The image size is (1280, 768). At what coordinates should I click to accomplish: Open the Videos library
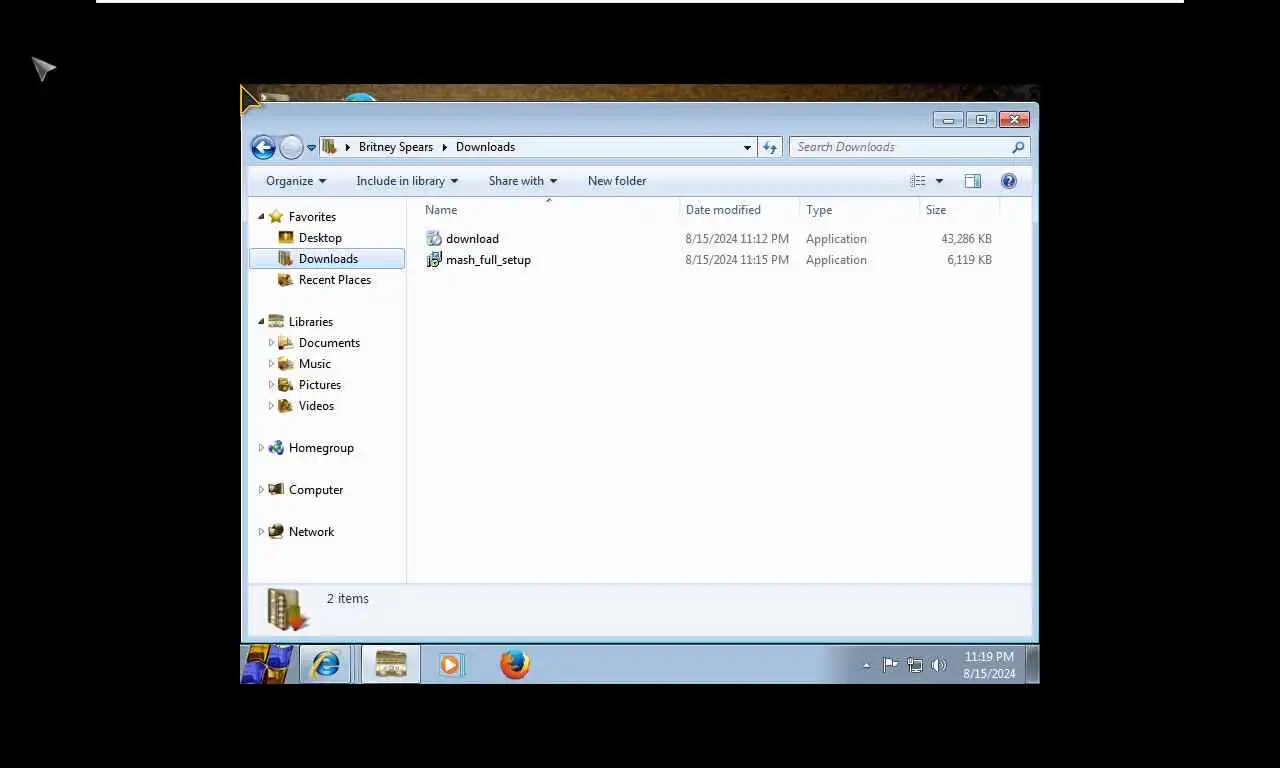tap(316, 406)
